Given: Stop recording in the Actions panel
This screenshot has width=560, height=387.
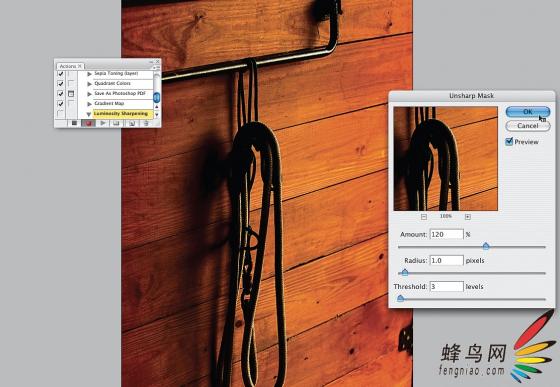Looking at the screenshot, I should pyautogui.click(x=74, y=123).
